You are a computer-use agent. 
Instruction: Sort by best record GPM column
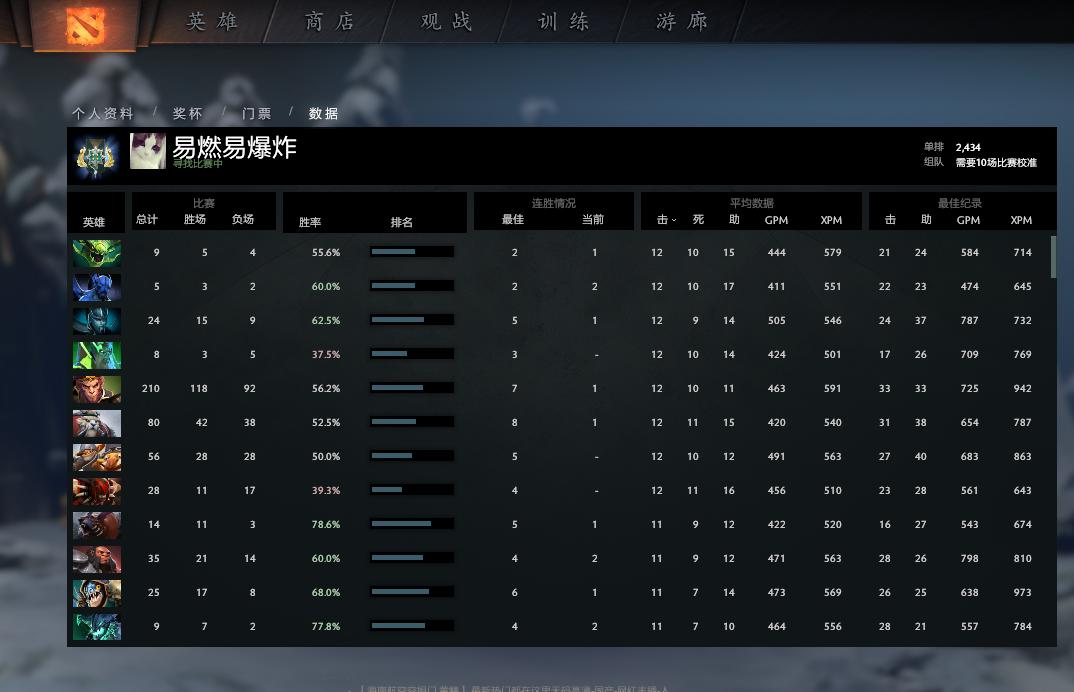click(968, 220)
